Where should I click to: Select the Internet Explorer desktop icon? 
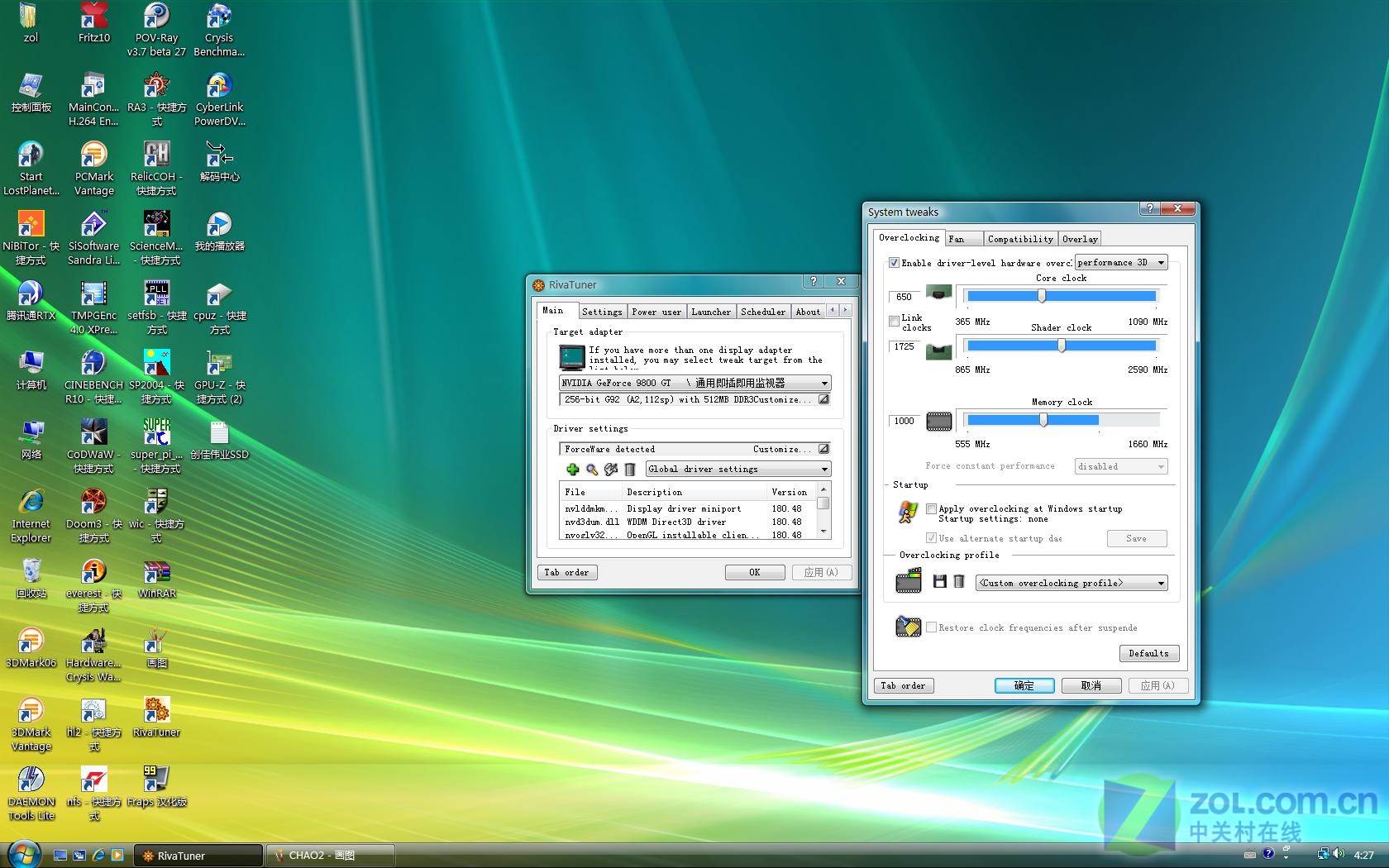[31, 517]
